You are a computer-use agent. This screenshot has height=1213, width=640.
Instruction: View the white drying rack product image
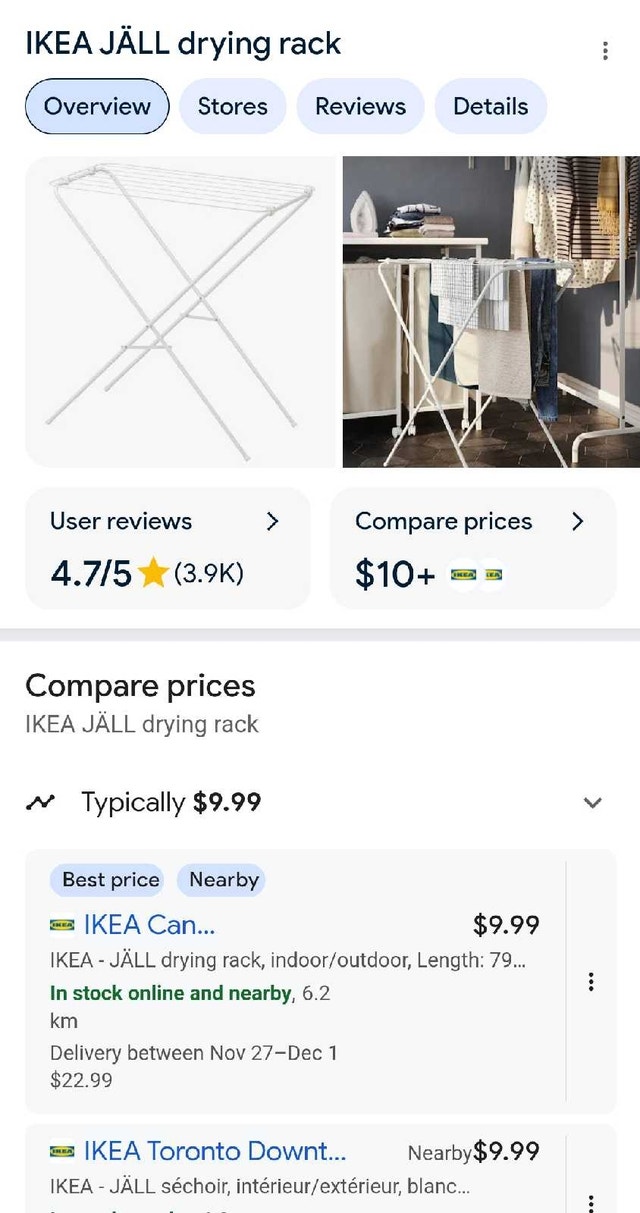(x=180, y=311)
